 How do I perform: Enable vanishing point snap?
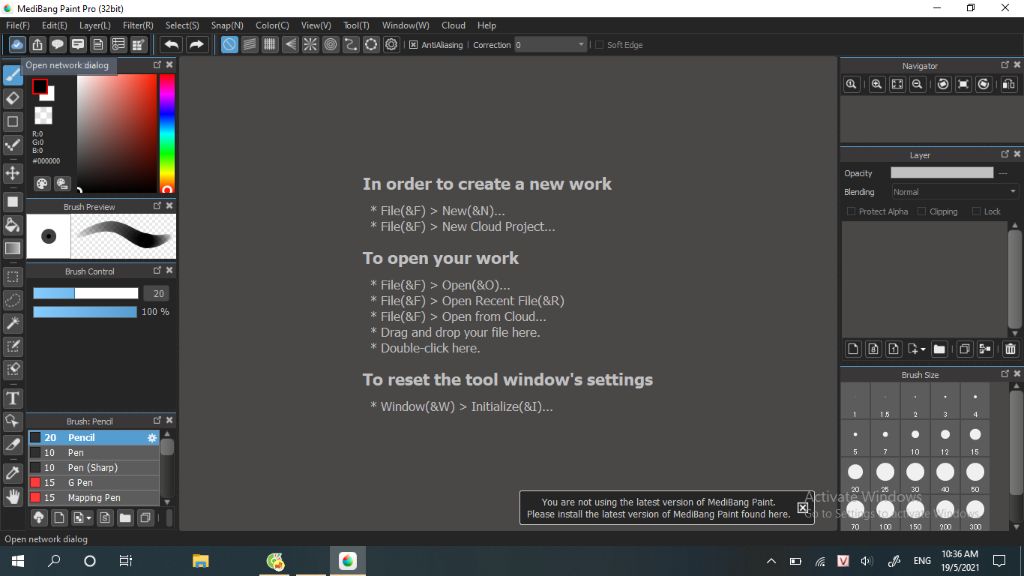pos(290,44)
